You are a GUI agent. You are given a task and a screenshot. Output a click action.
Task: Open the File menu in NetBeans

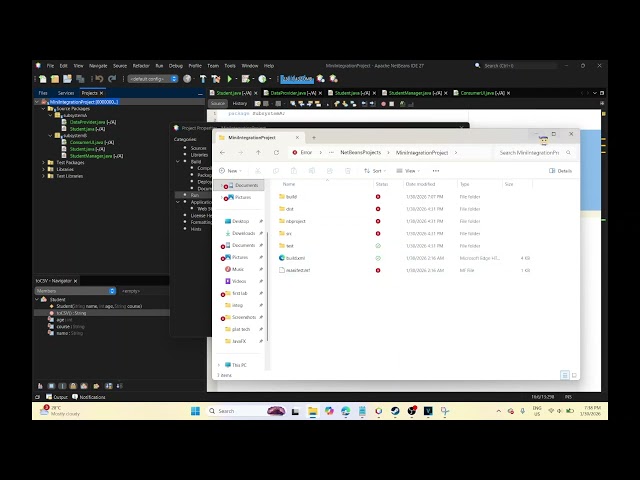pyautogui.click(x=50, y=66)
